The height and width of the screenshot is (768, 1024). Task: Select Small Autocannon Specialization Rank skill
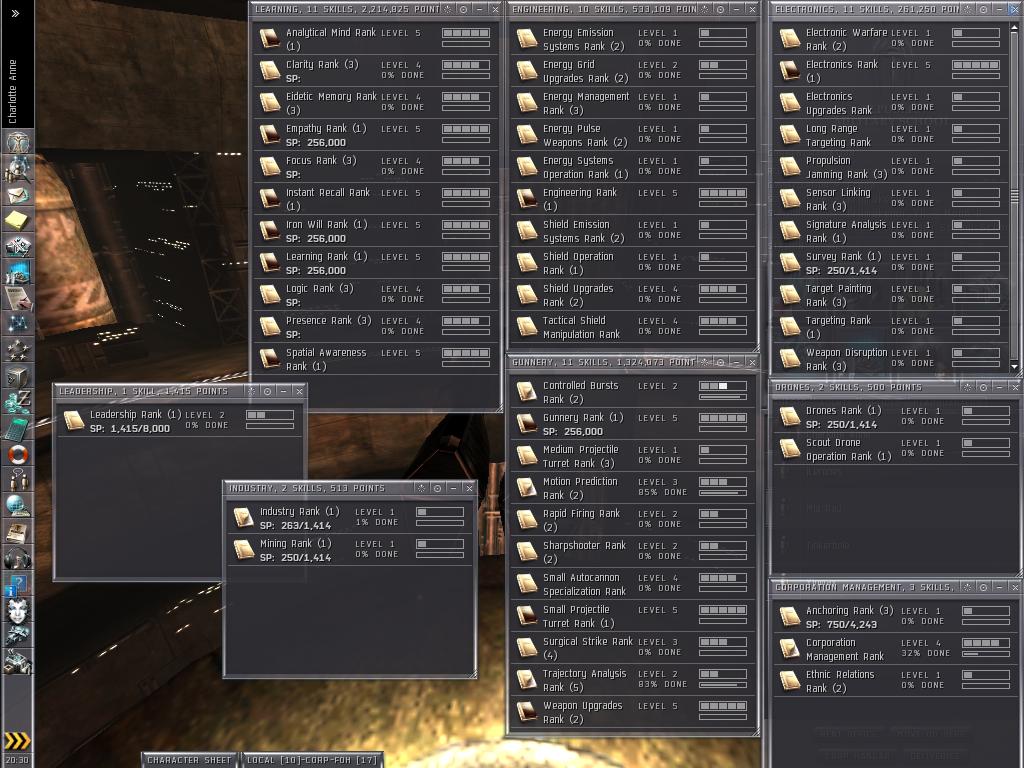click(x=632, y=584)
